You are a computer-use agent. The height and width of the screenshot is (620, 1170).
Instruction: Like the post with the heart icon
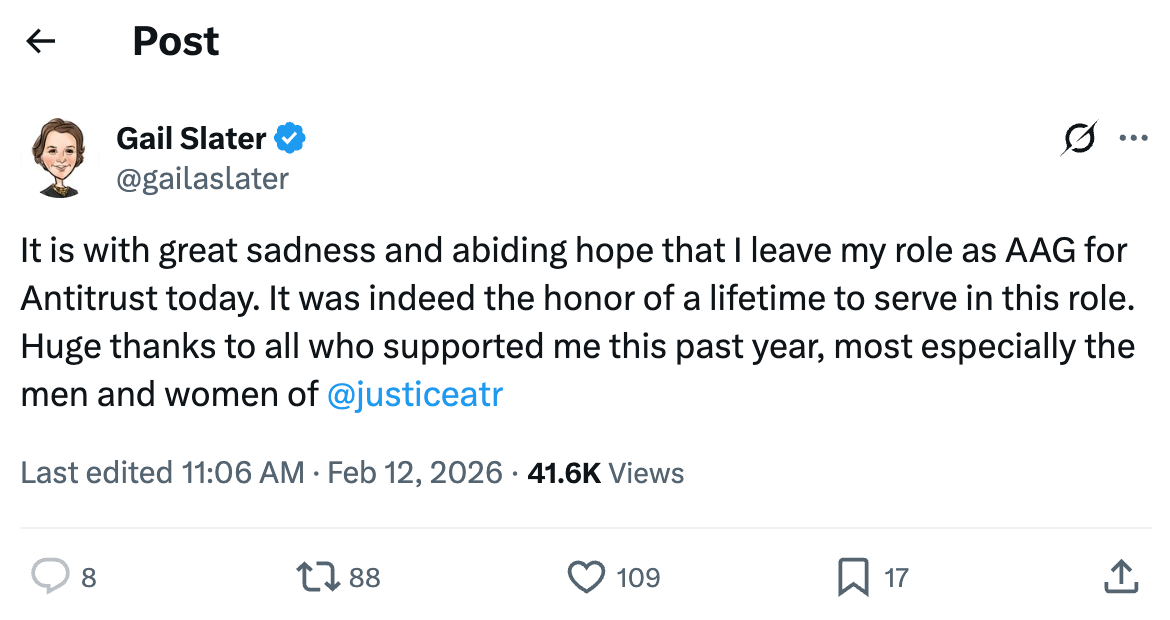[x=586, y=577]
